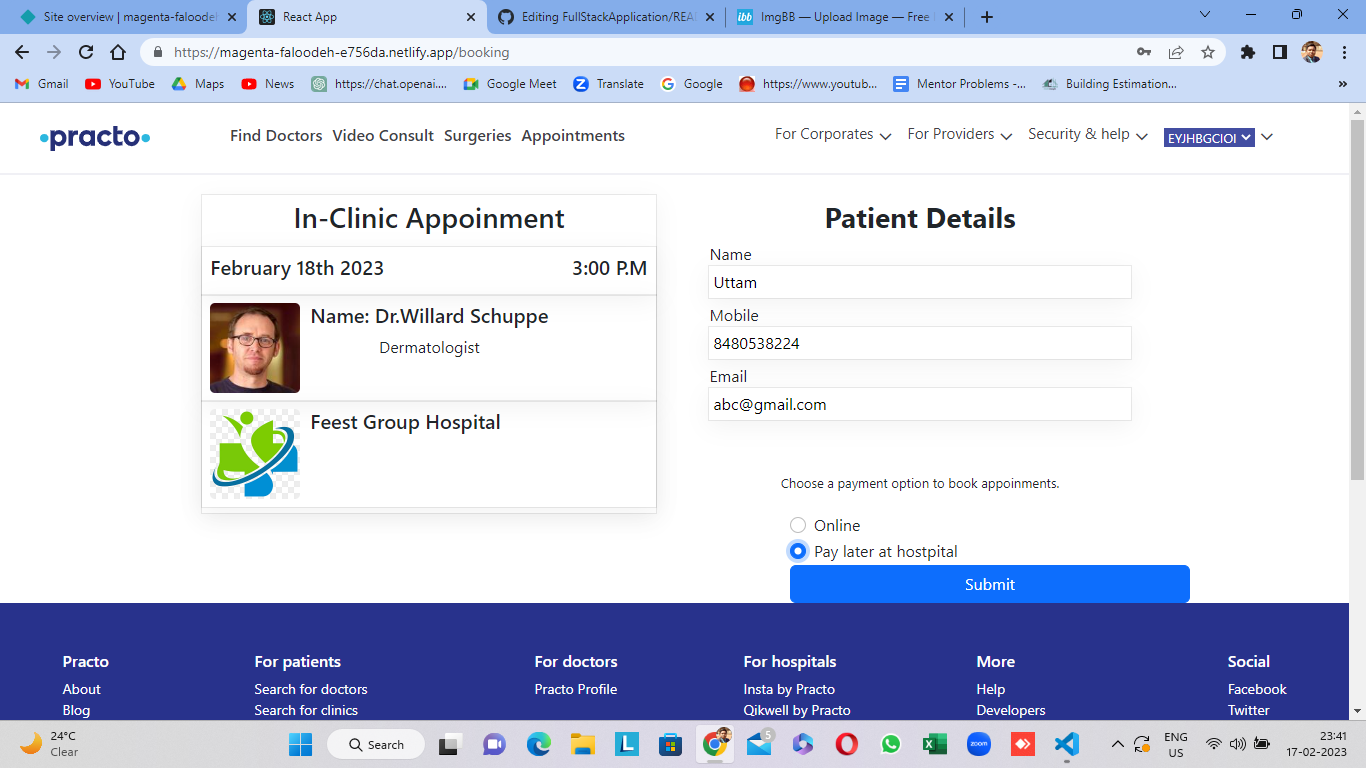Go back to the previous page
This screenshot has width=1366, height=768.
click(x=22, y=52)
